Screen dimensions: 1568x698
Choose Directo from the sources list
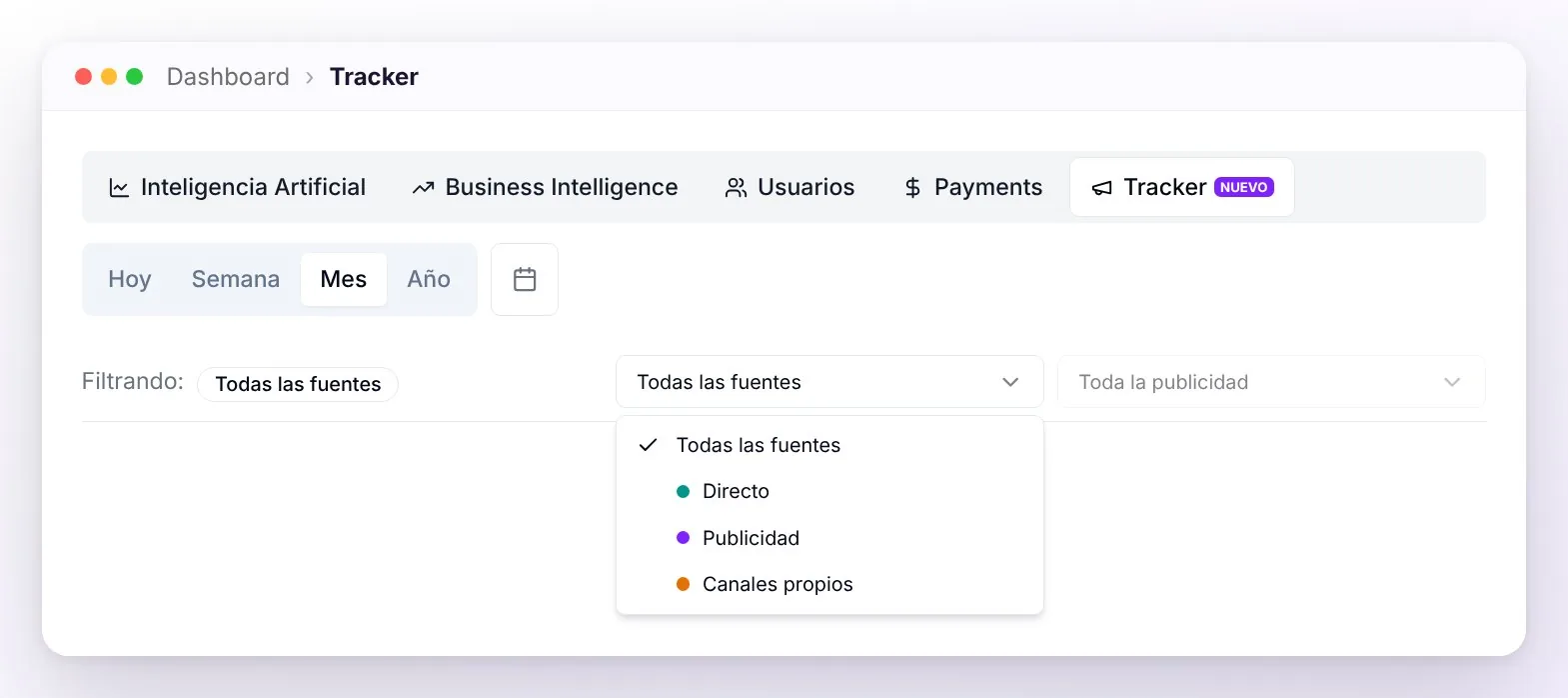tap(829, 491)
